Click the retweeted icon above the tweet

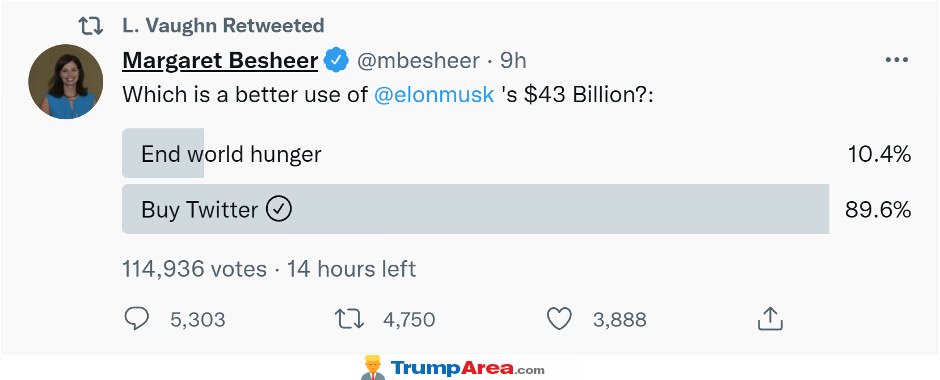pos(91,26)
